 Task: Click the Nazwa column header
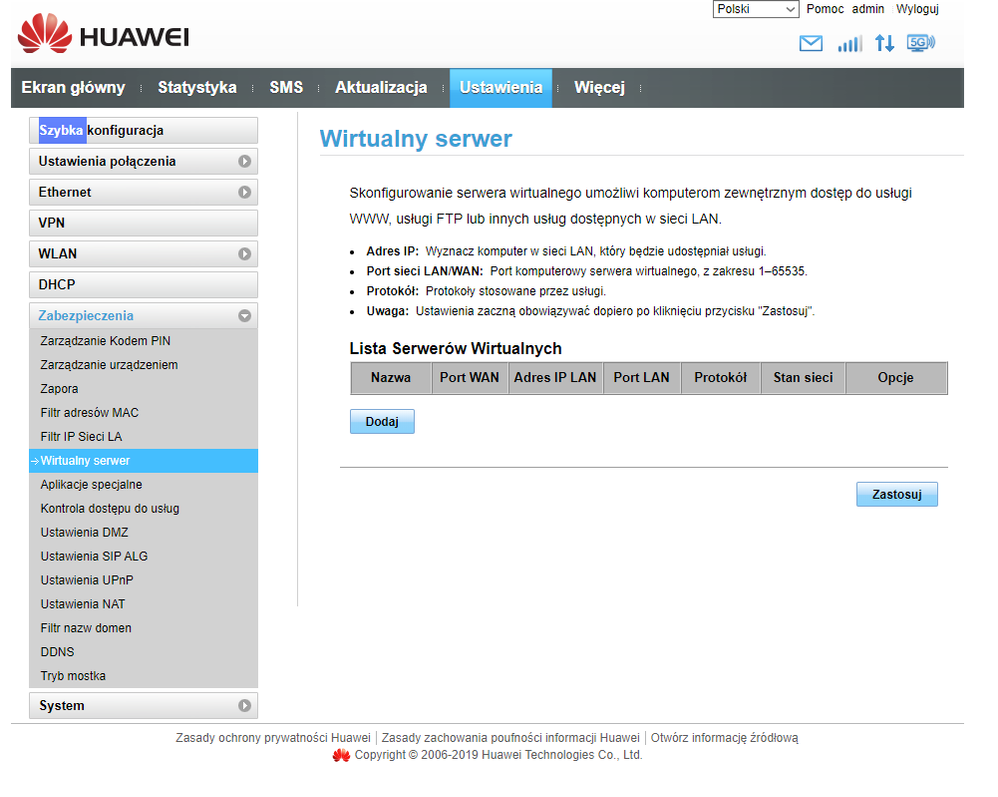tap(391, 377)
